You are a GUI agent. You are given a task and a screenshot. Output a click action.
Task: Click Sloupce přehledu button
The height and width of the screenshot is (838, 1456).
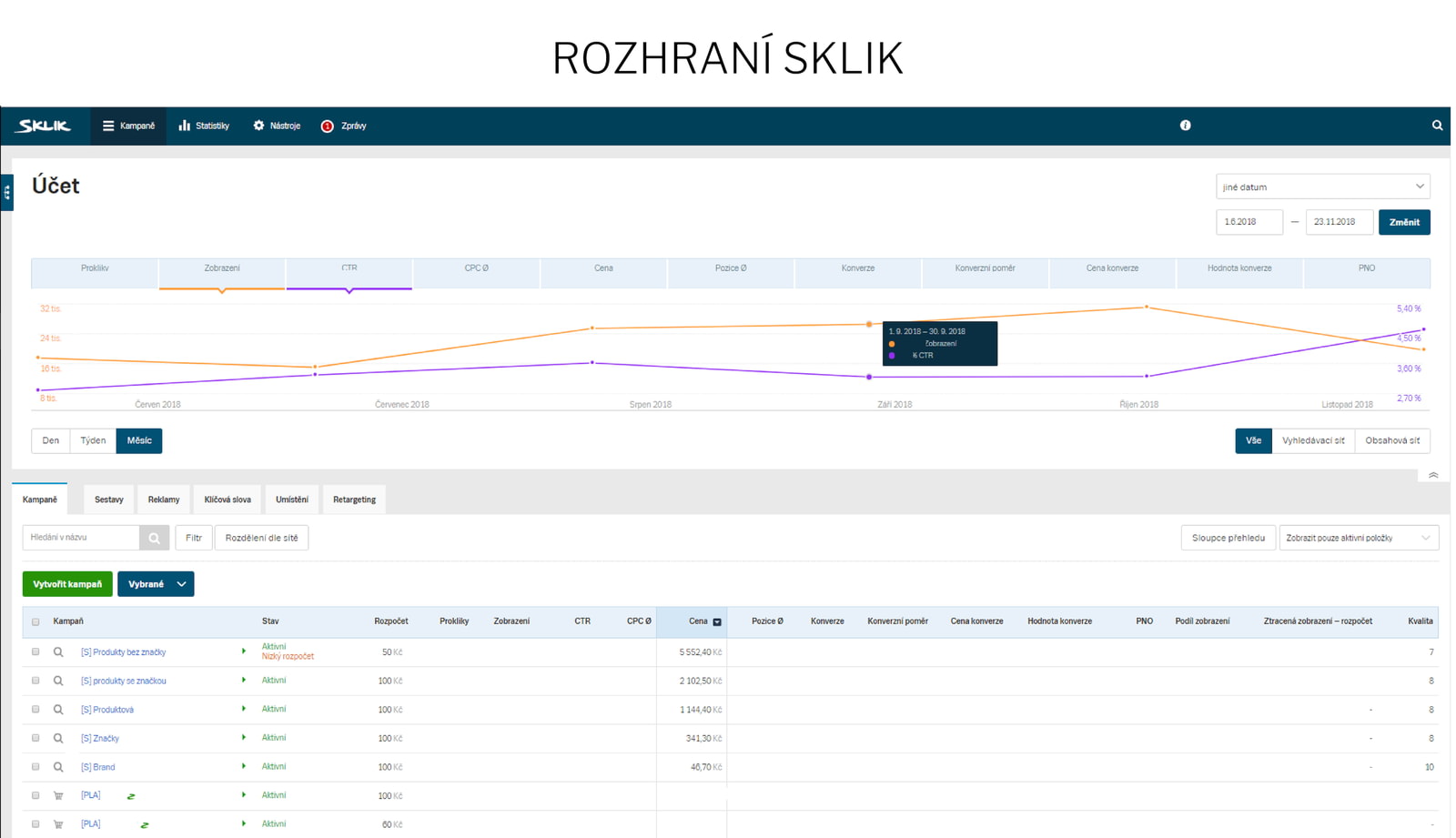point(1228,538)
